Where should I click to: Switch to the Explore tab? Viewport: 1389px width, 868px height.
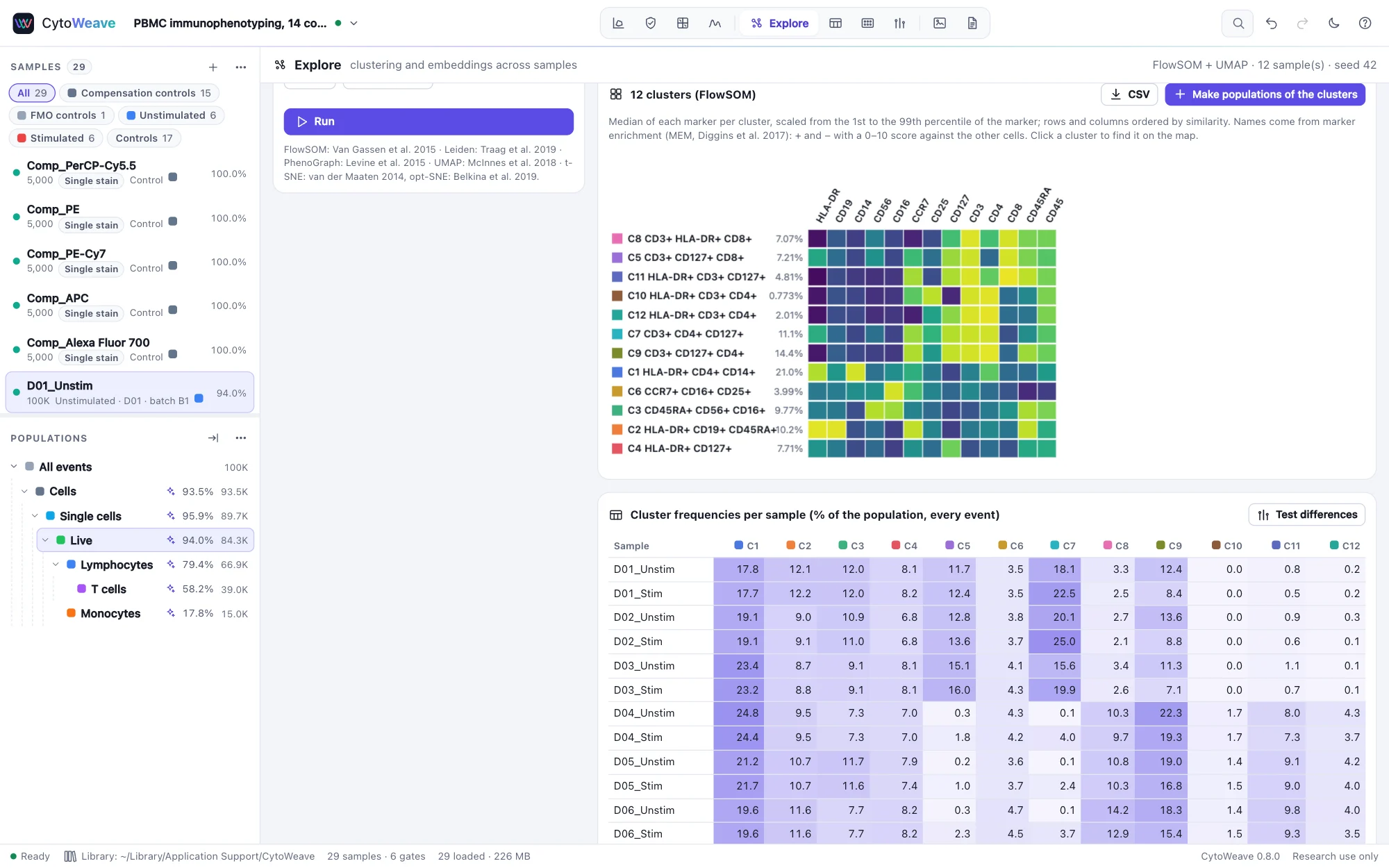pyautogui.click(x=780, y=23)
